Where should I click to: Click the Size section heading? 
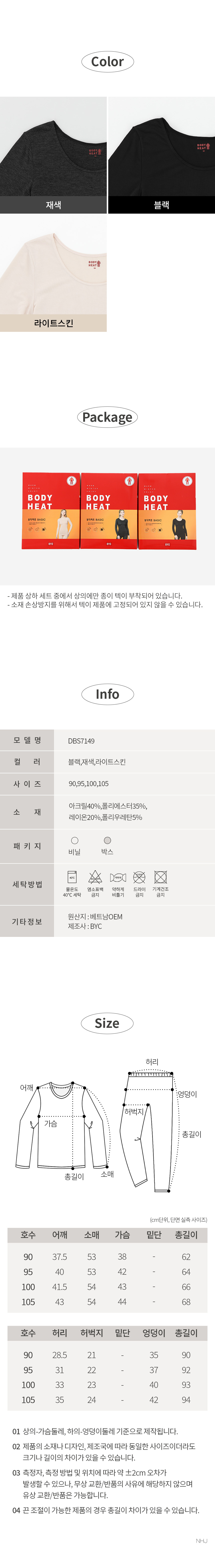tap(107, 1023)
